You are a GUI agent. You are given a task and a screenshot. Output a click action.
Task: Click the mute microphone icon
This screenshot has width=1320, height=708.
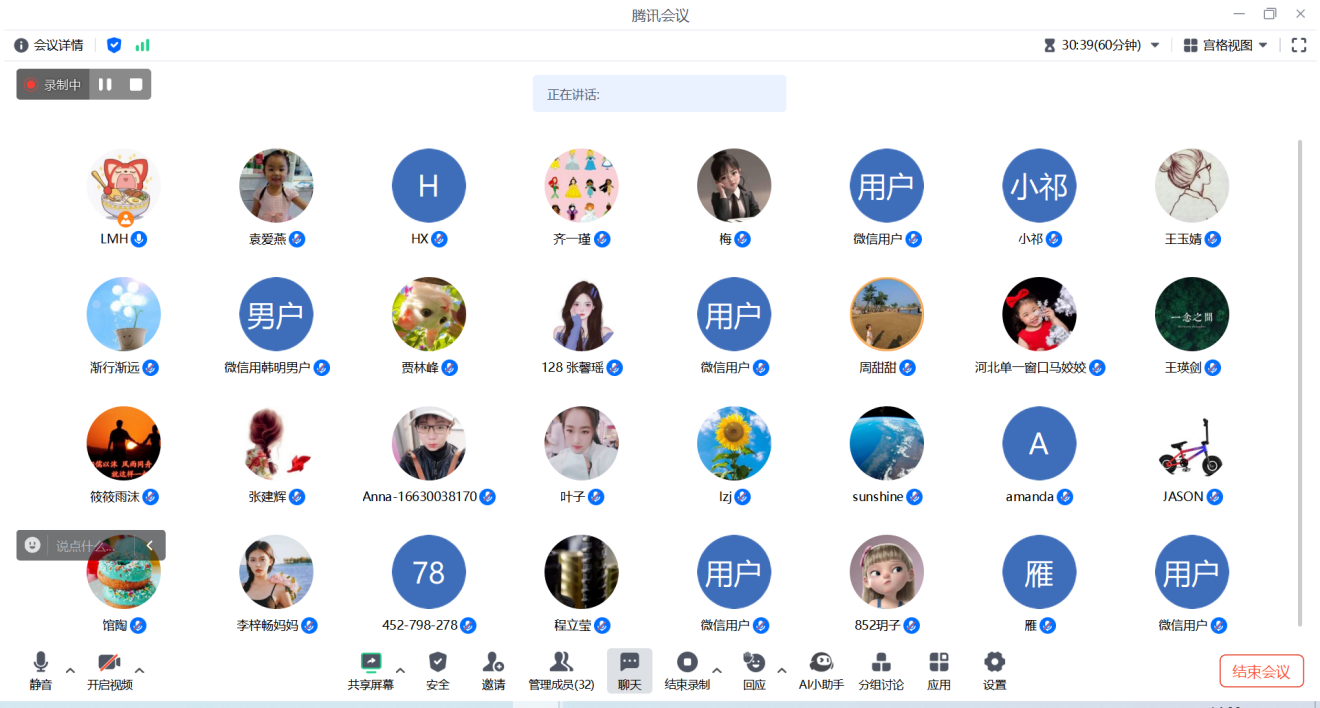[x=40, y=662]
